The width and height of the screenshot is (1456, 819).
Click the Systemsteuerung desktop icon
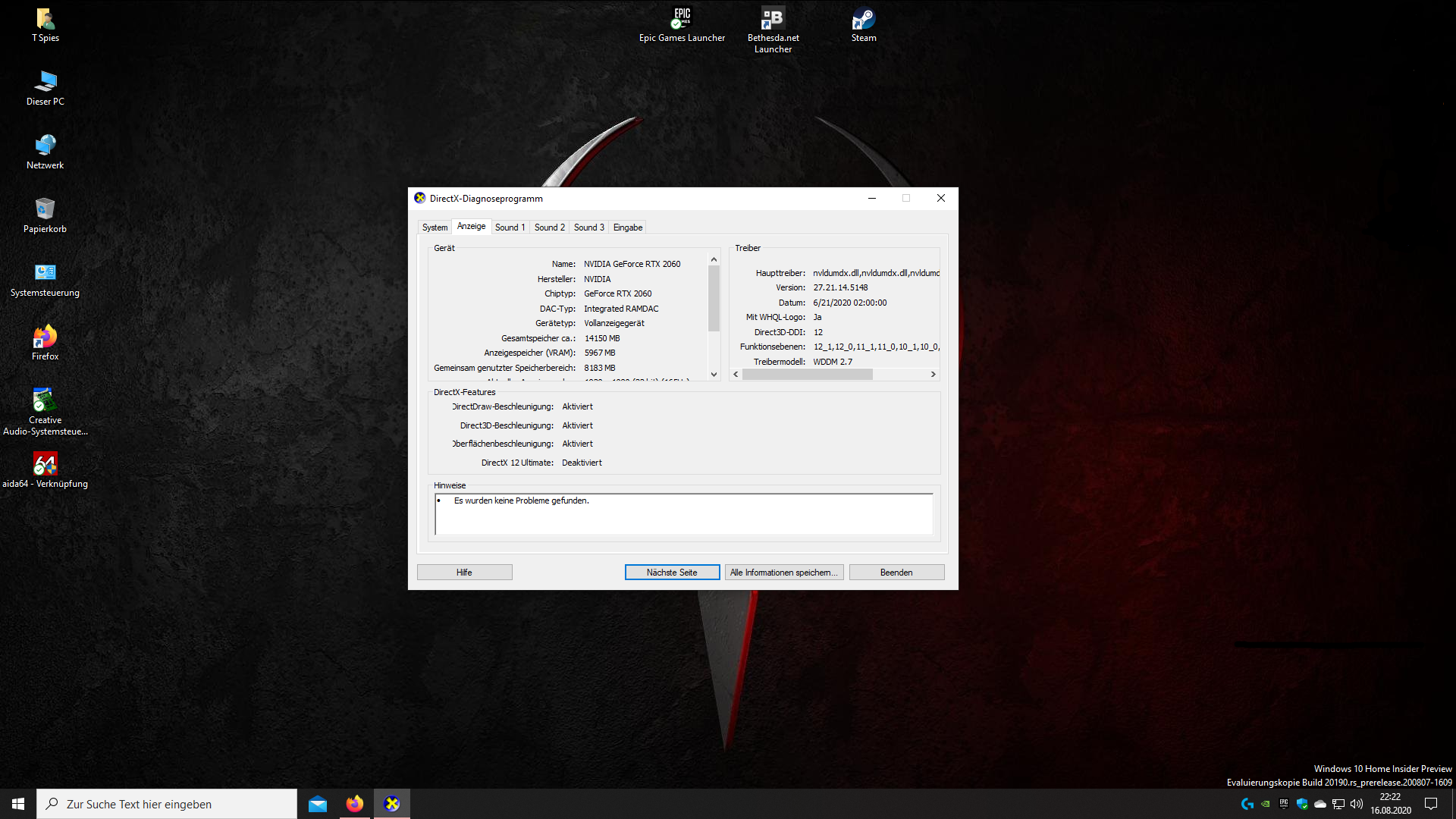pyautogui.click(x=45, y=274)
